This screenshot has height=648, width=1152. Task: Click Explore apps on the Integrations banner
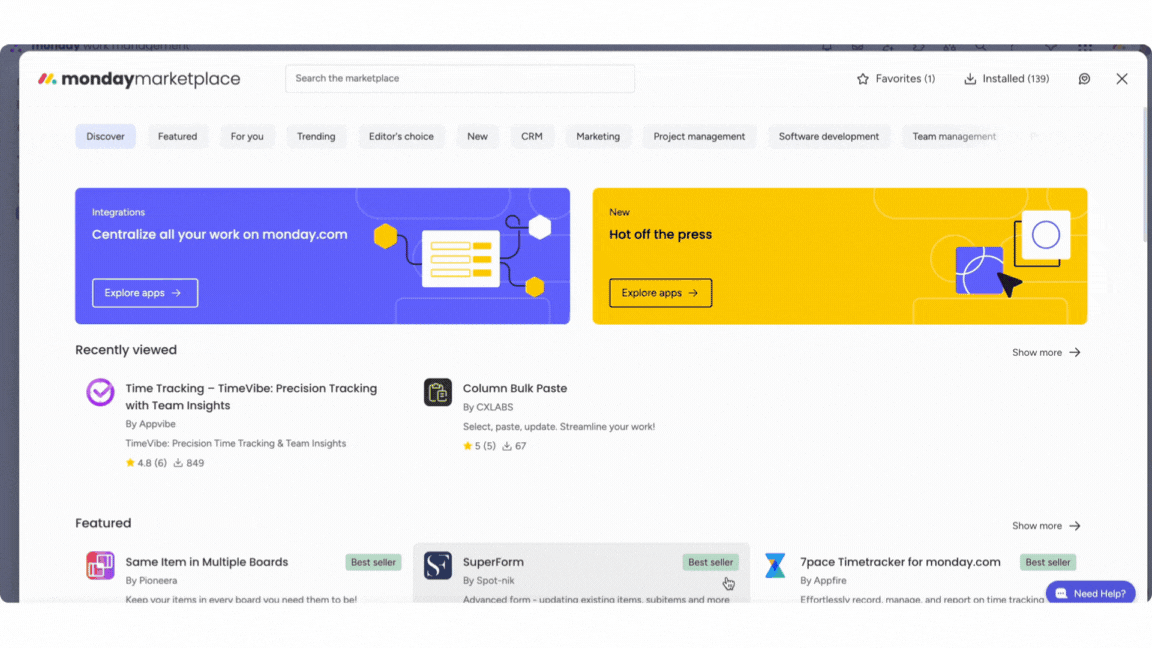(145, 293)
